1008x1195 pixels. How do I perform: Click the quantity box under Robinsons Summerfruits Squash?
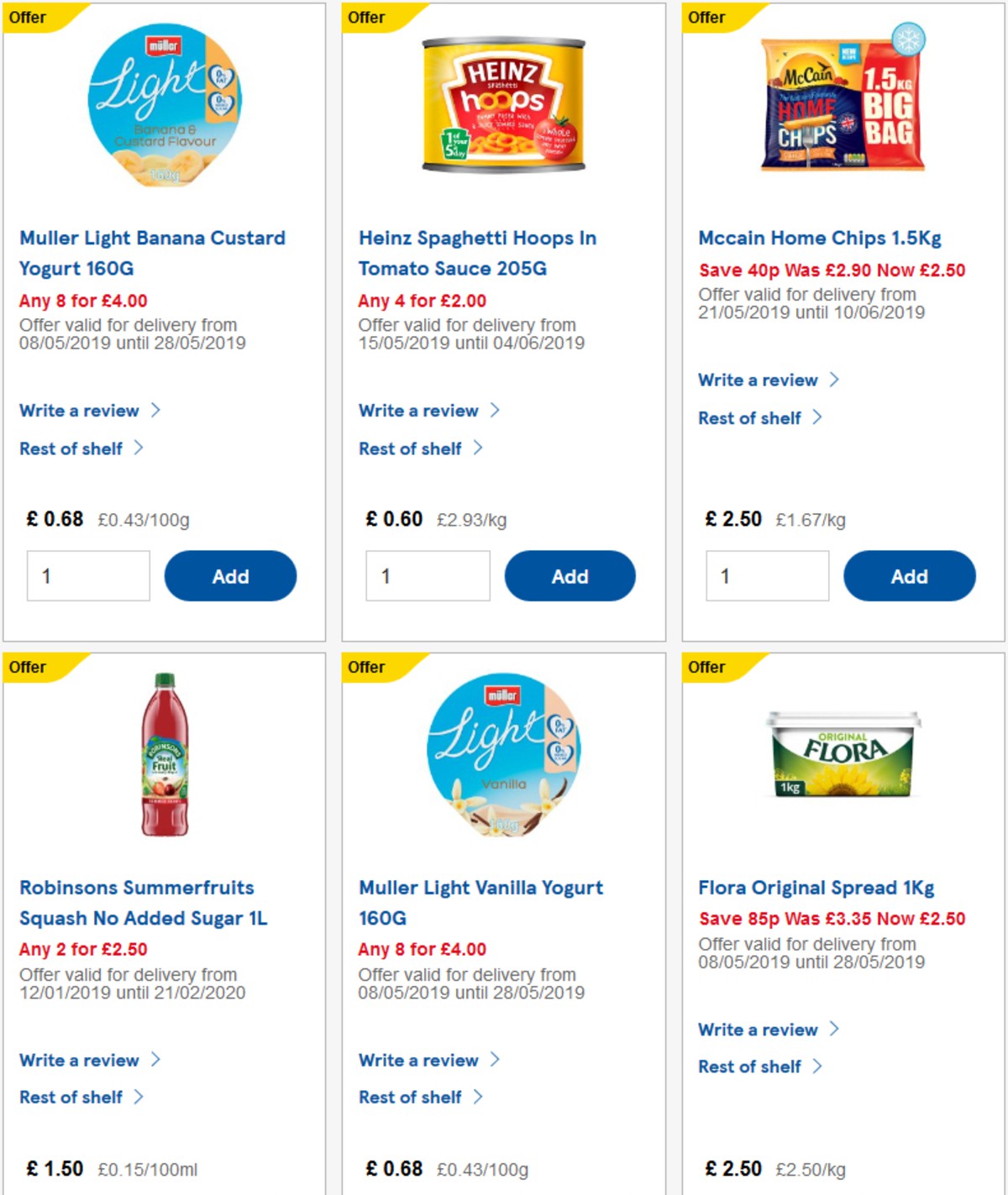tap(88, 1192)
